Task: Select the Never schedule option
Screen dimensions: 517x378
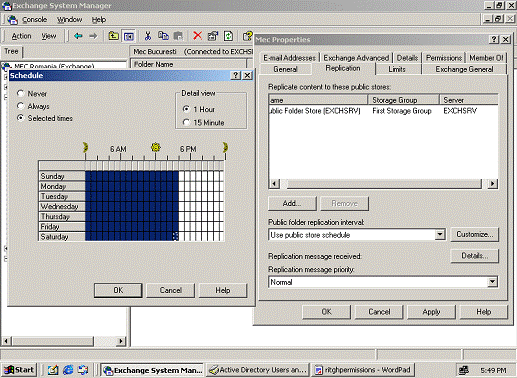Action: 21,93
